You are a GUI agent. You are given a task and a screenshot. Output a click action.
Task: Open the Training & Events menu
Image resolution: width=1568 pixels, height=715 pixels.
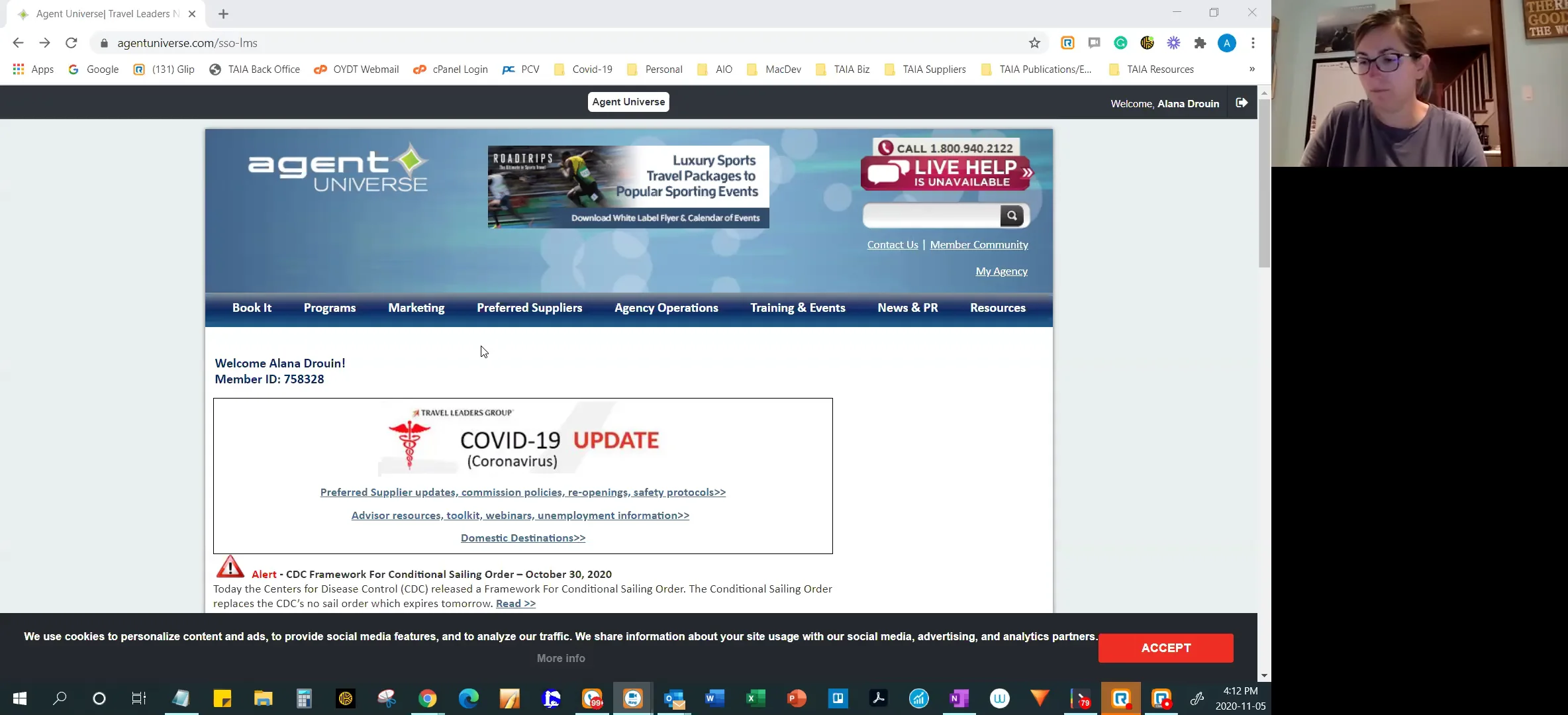(x=797, y=308)
